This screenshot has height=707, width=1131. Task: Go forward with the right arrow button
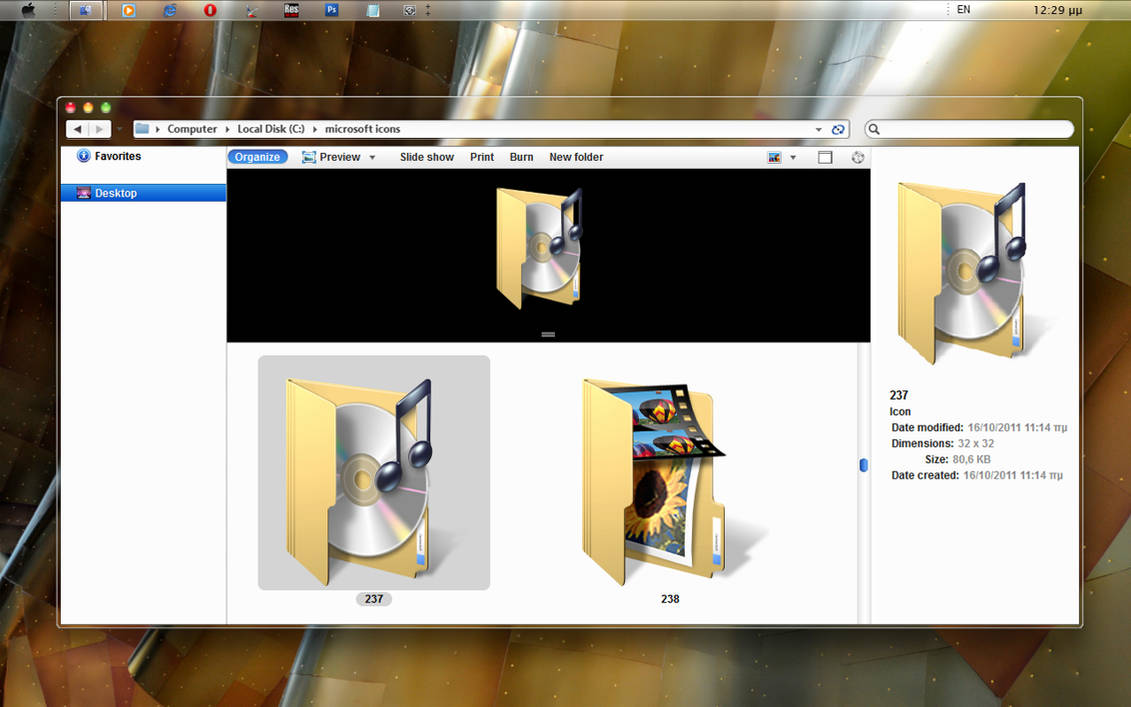tap(100, 129)
